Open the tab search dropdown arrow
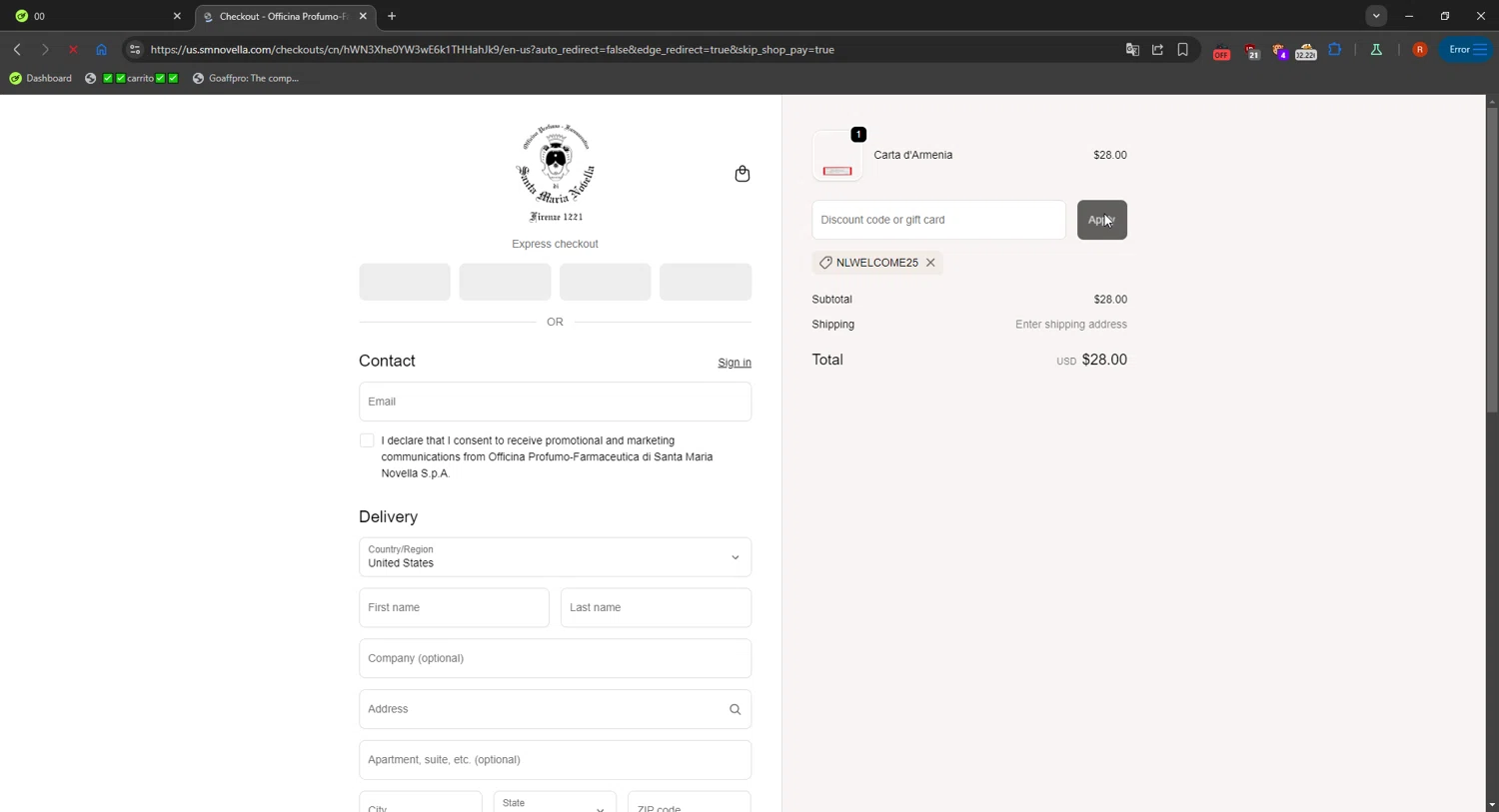The image size is (1499, 812). pyautogui.click(x=1376, y=16)
